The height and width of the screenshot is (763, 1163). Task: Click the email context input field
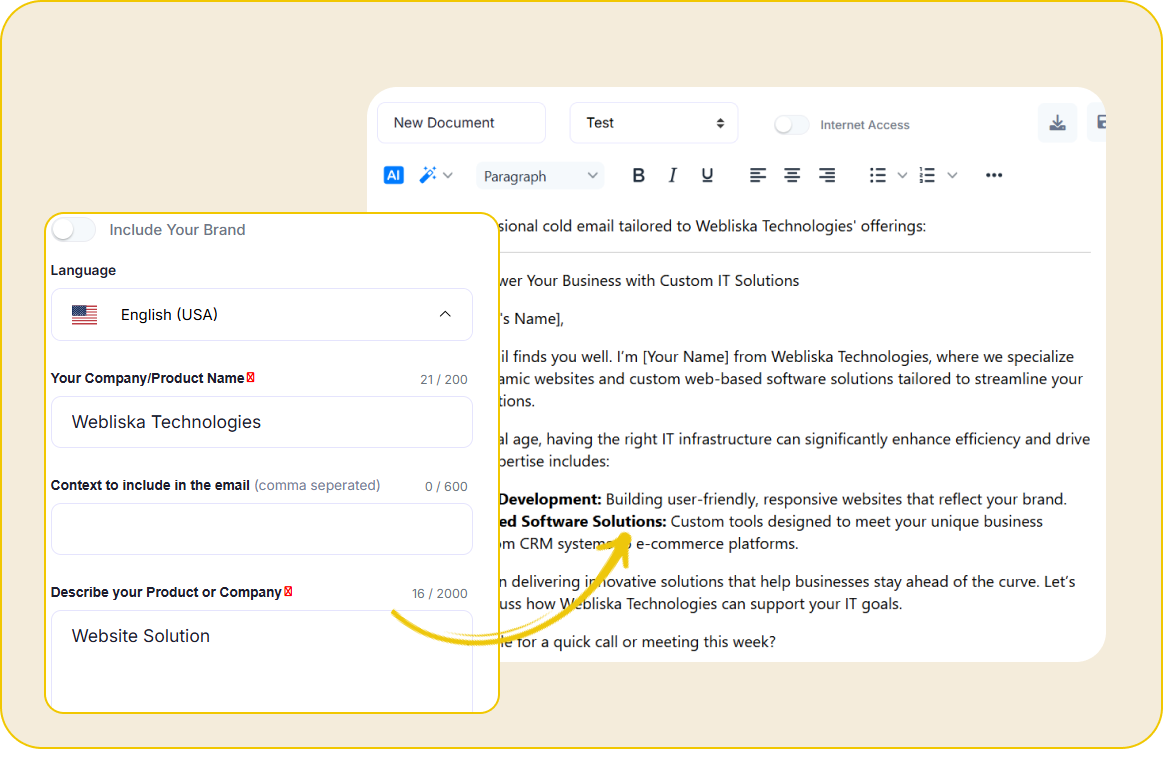[x=262, y=529]
